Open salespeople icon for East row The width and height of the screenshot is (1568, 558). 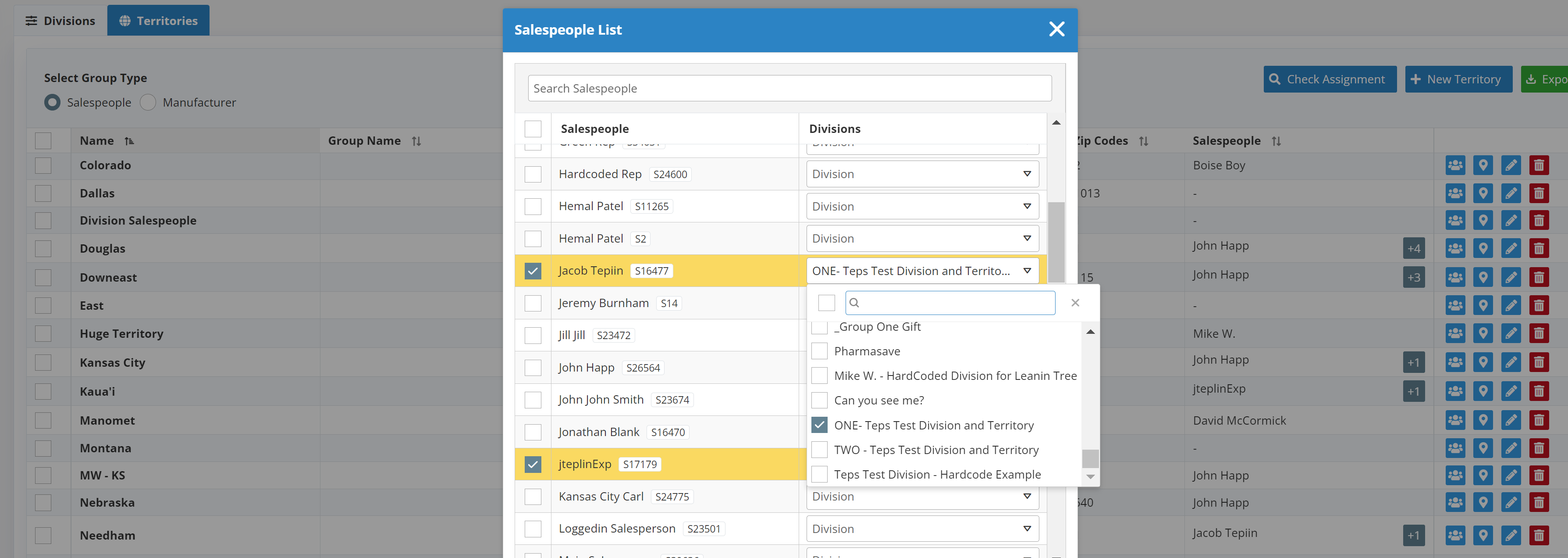pos(1455,305)
